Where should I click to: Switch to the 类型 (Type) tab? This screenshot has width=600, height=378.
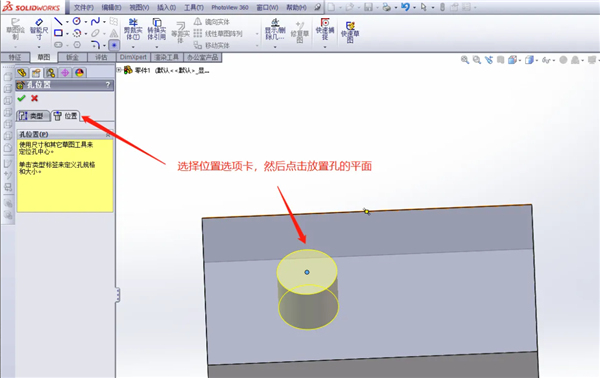click(x=33, y=116)
